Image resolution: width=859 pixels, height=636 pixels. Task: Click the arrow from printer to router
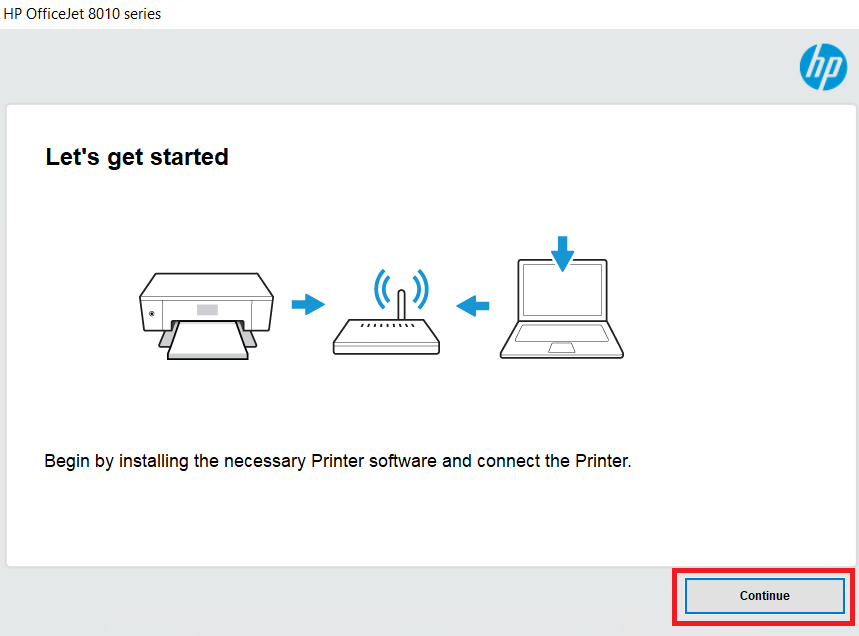coord(308,305)
